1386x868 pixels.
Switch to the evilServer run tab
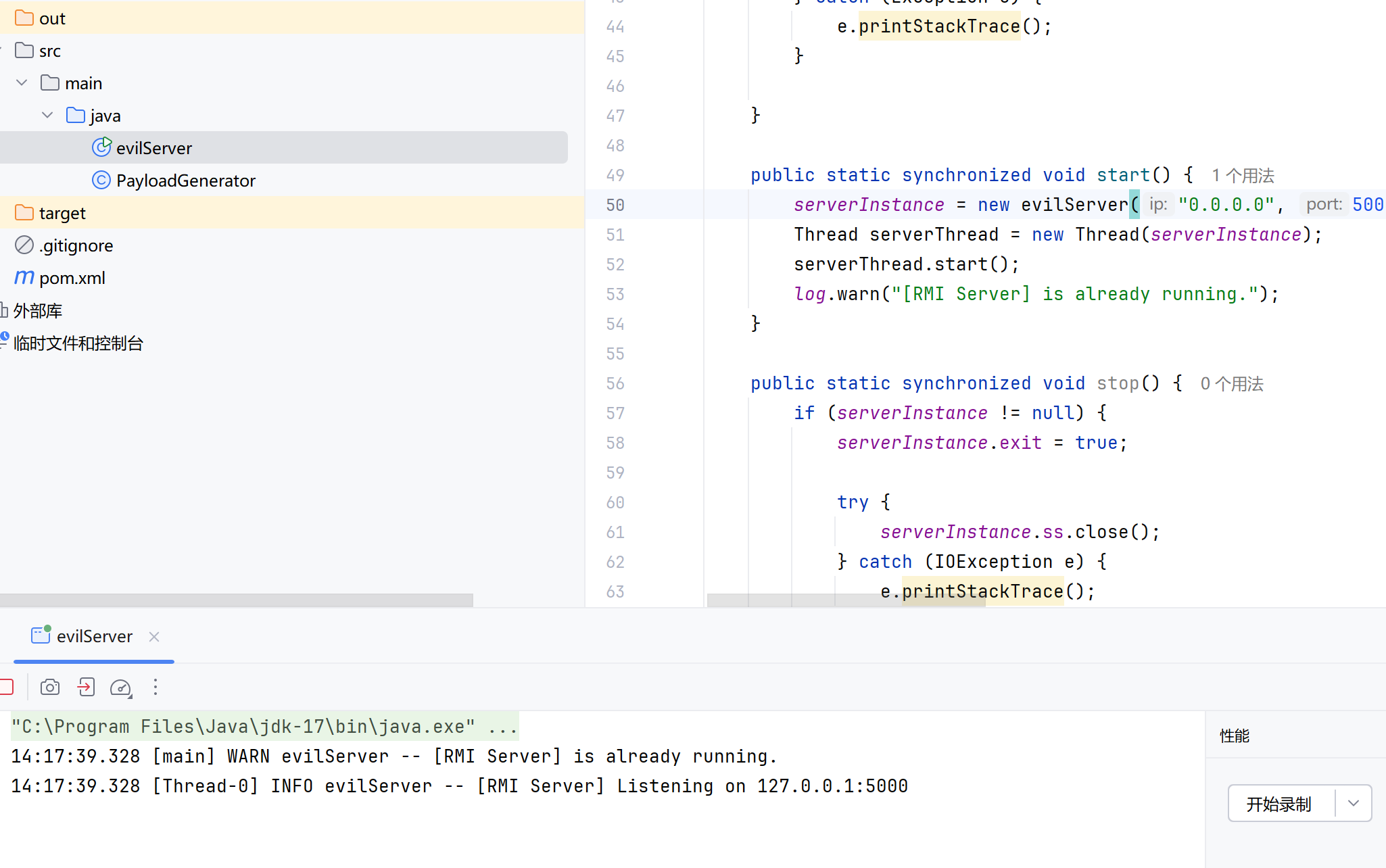coord(94,636)
